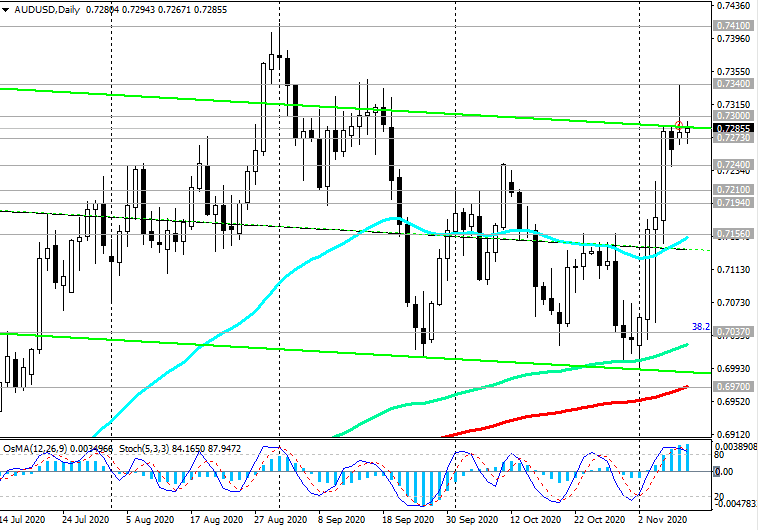Click the 0.7355 price axis value

tap(733, 71)
